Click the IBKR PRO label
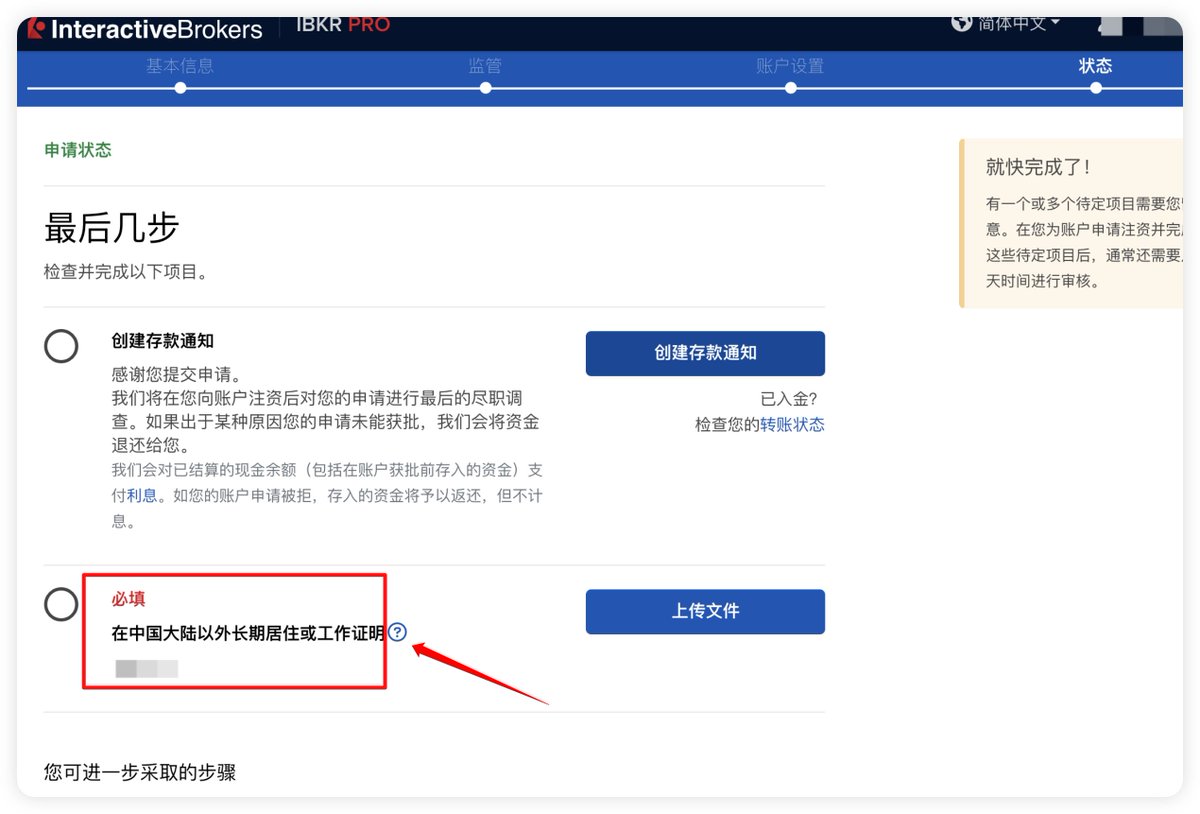This screenshot has height=814, width=1200. (x=343, y=25)
